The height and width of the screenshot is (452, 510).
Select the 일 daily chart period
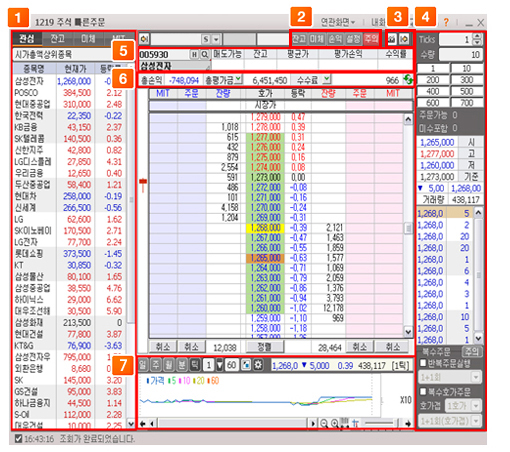pos(143,365)
